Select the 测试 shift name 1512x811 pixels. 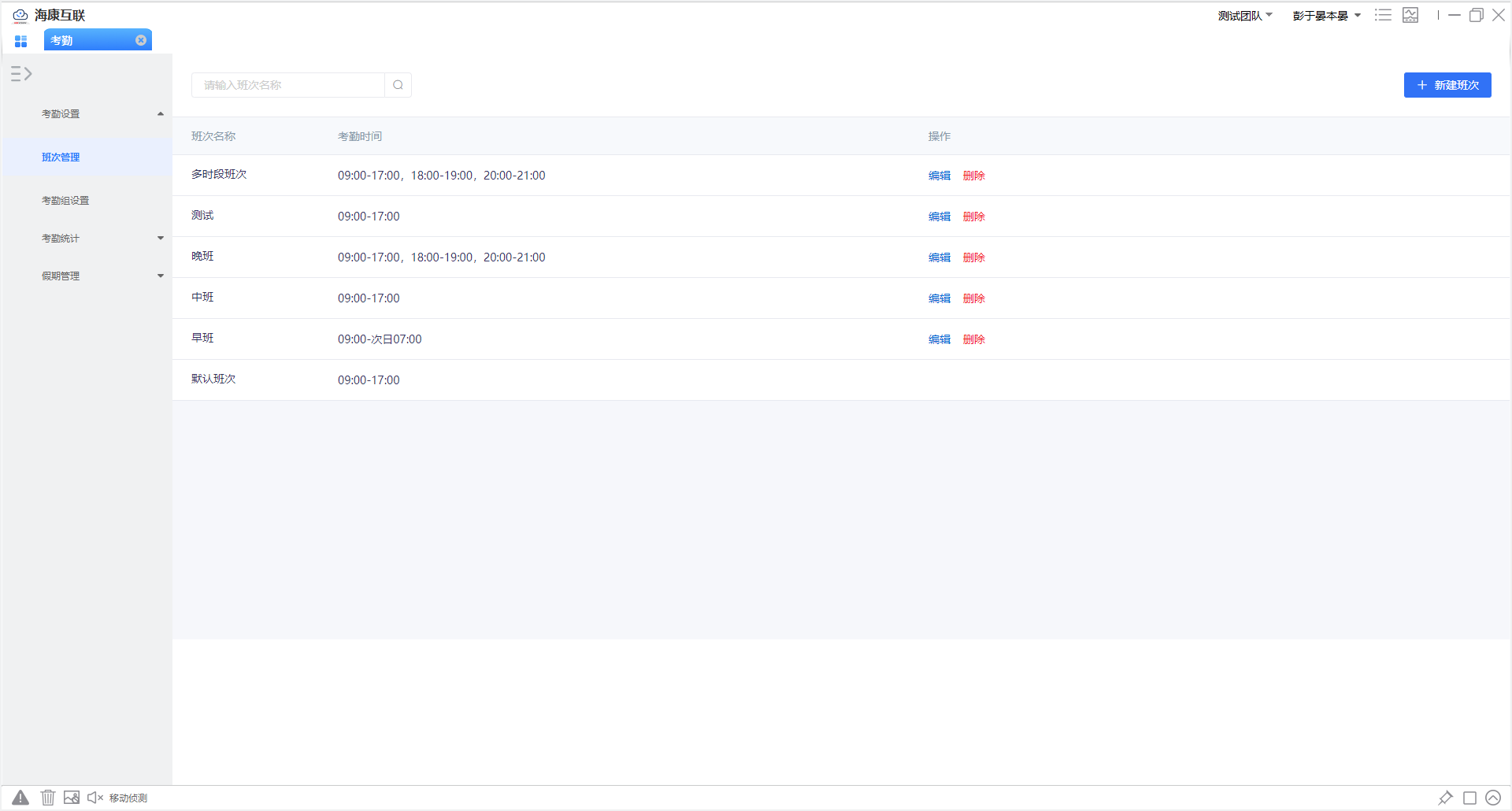pyautogui.click(x=202, y=215)
